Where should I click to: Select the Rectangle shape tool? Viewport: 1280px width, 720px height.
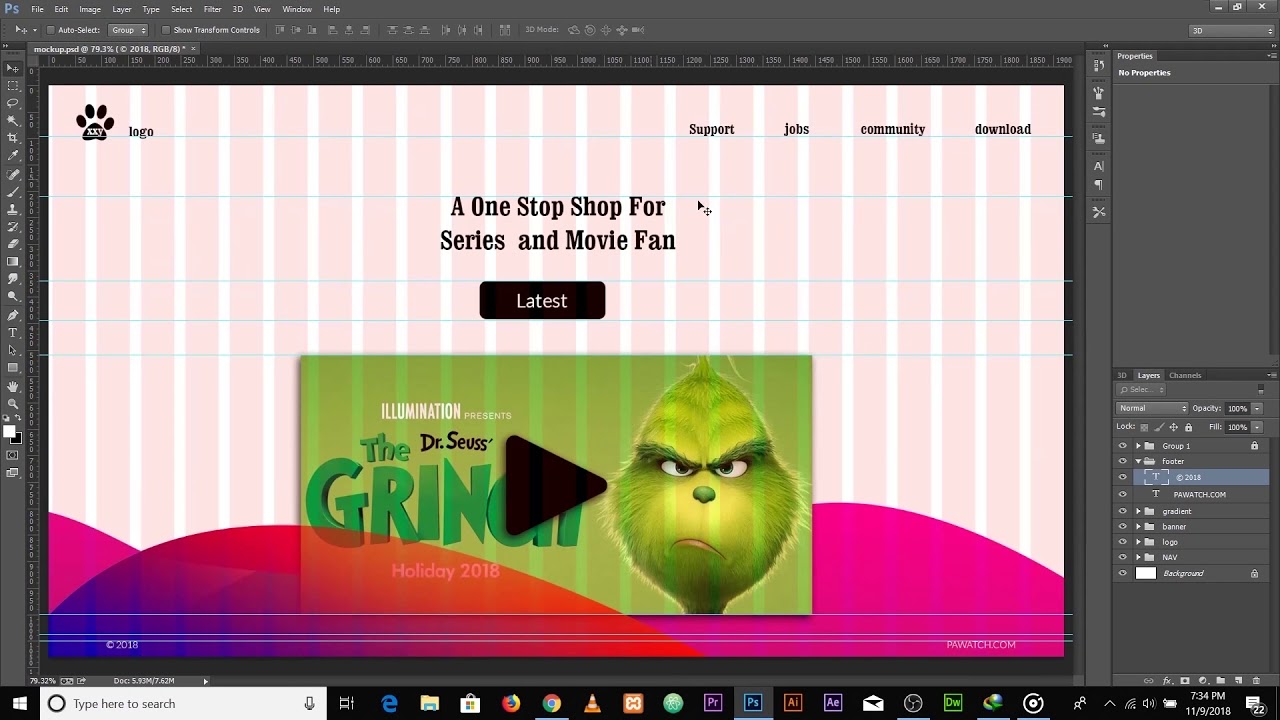point(12,368)
